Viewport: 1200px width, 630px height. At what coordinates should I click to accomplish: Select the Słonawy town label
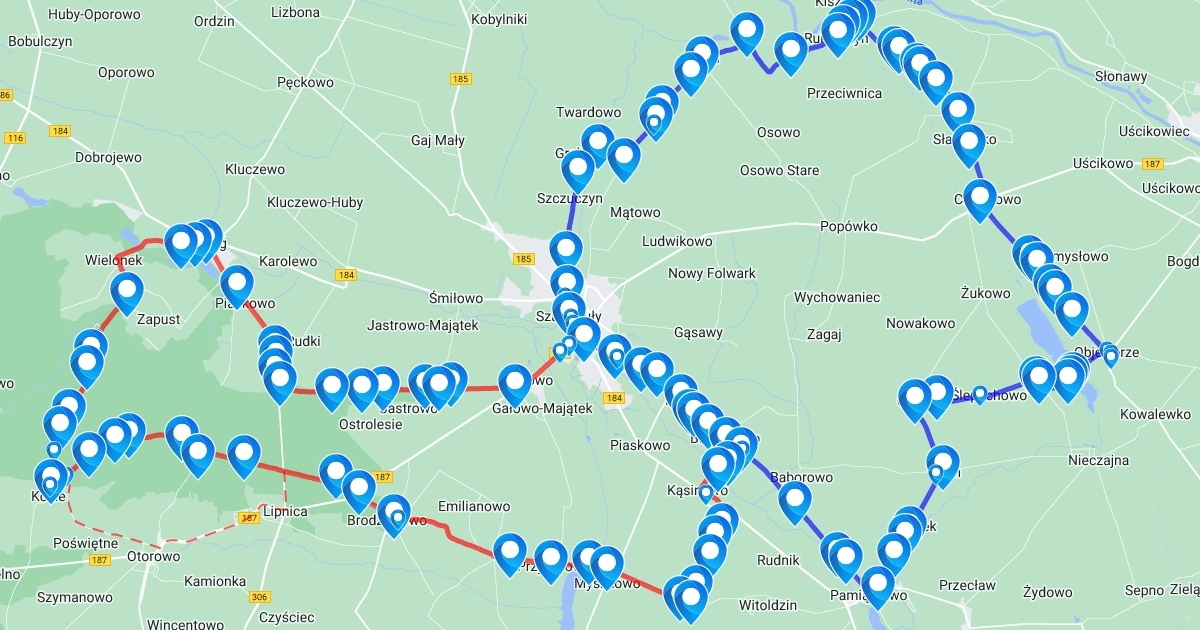tap(1121, 76)
